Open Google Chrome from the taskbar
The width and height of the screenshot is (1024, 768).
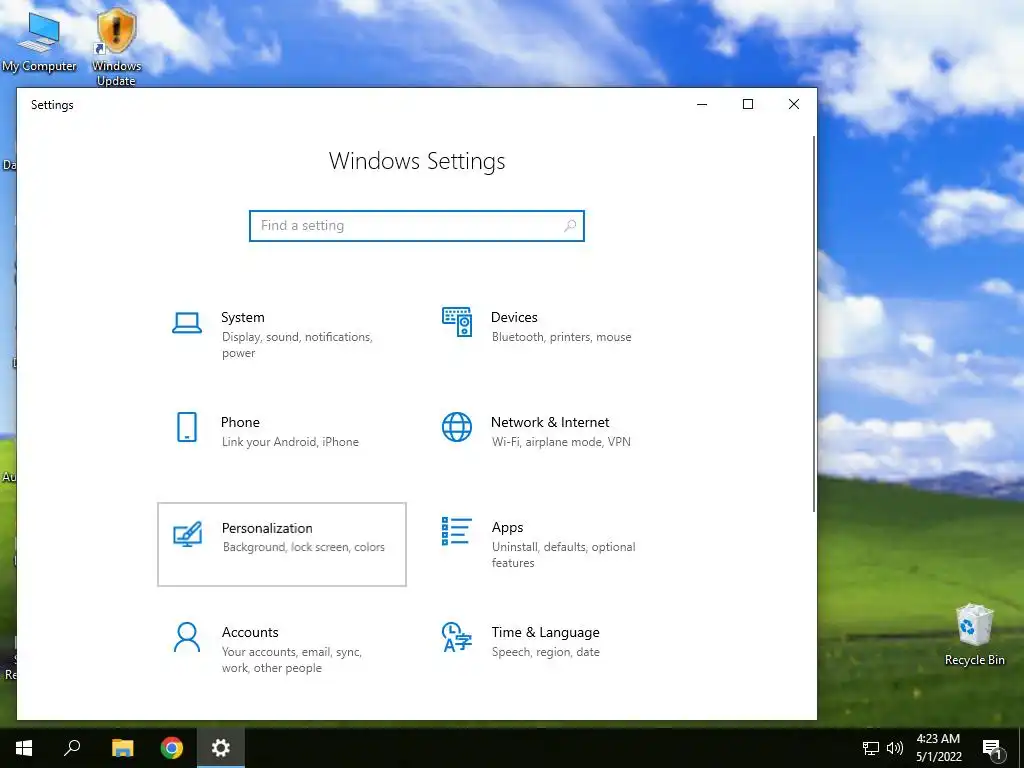pyautogui.click(x=172, y=748)
